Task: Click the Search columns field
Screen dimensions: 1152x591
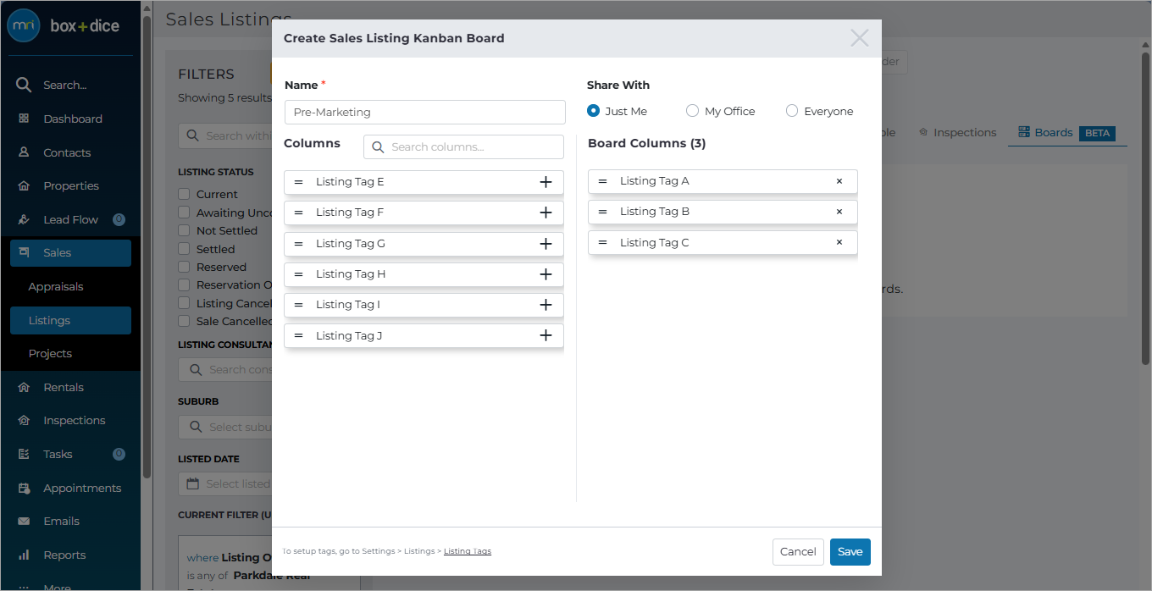Action: 464,147
